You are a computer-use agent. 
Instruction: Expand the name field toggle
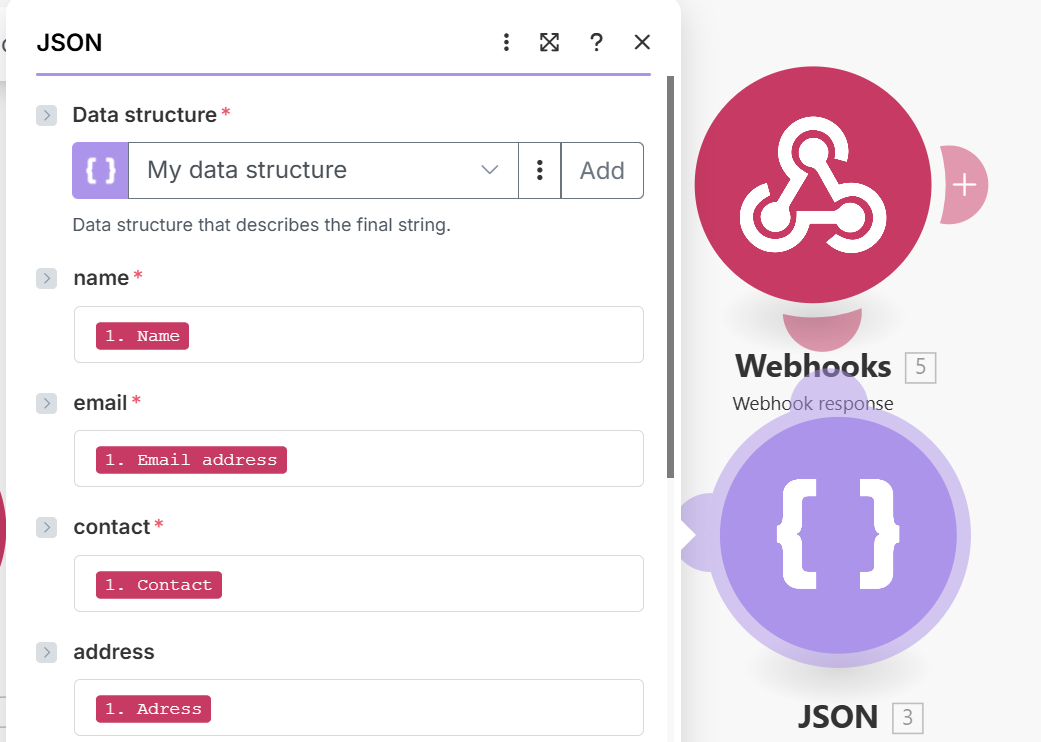coord(46,278)
